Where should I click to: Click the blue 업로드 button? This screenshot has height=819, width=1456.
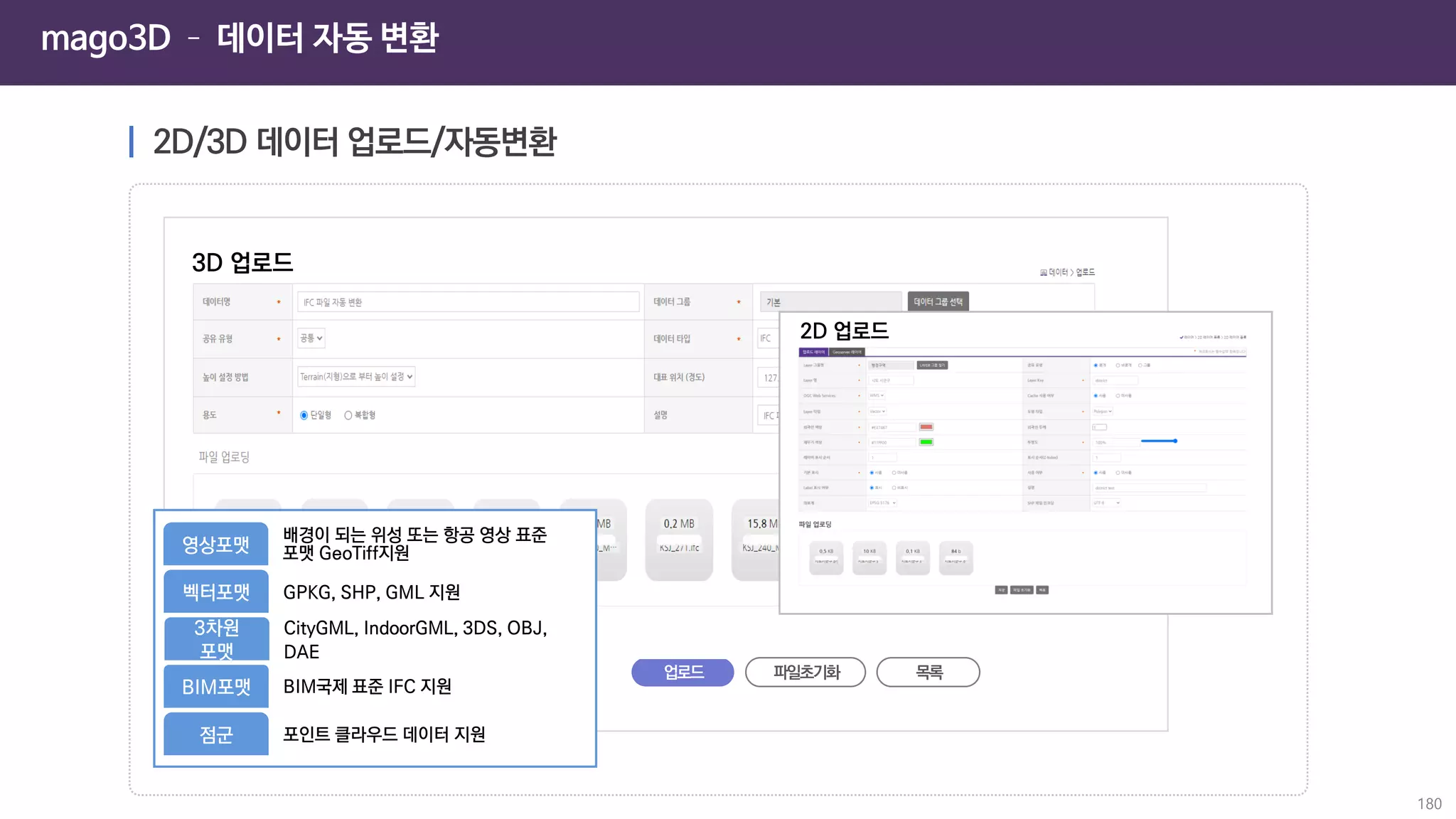pos(682,672)
